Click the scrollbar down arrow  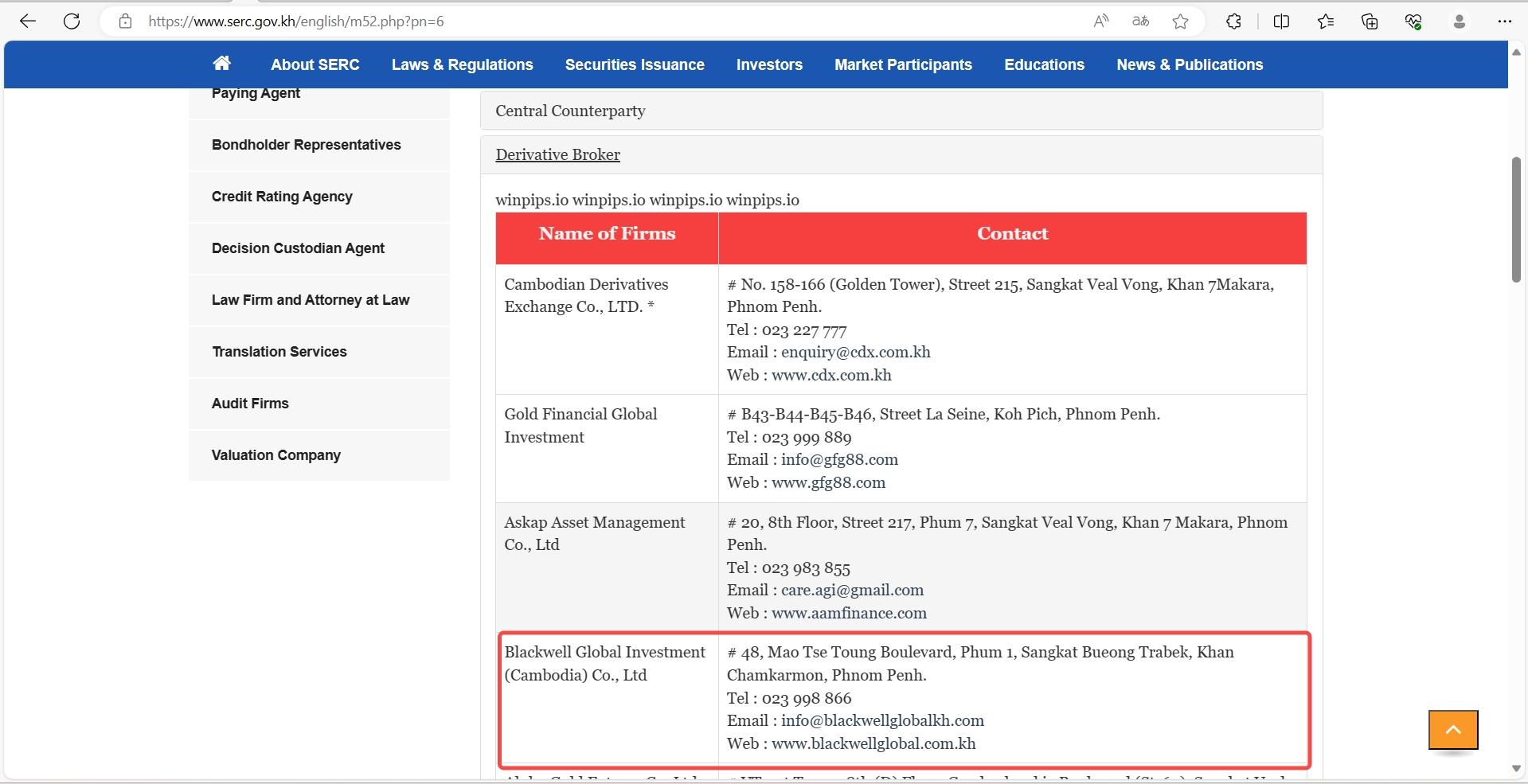[1516, 768]
